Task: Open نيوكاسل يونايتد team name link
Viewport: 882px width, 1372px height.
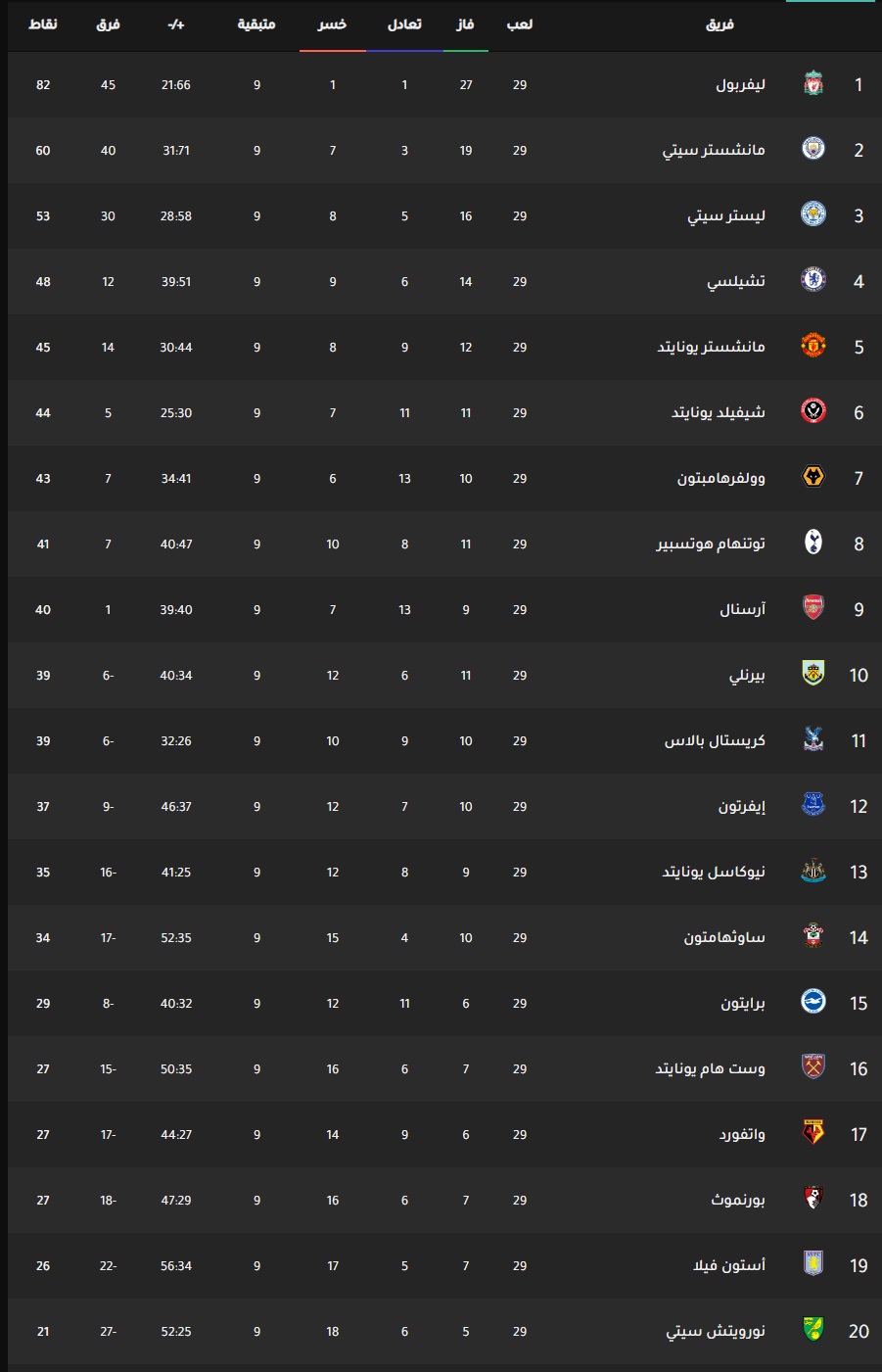Action: click(714, 872)
